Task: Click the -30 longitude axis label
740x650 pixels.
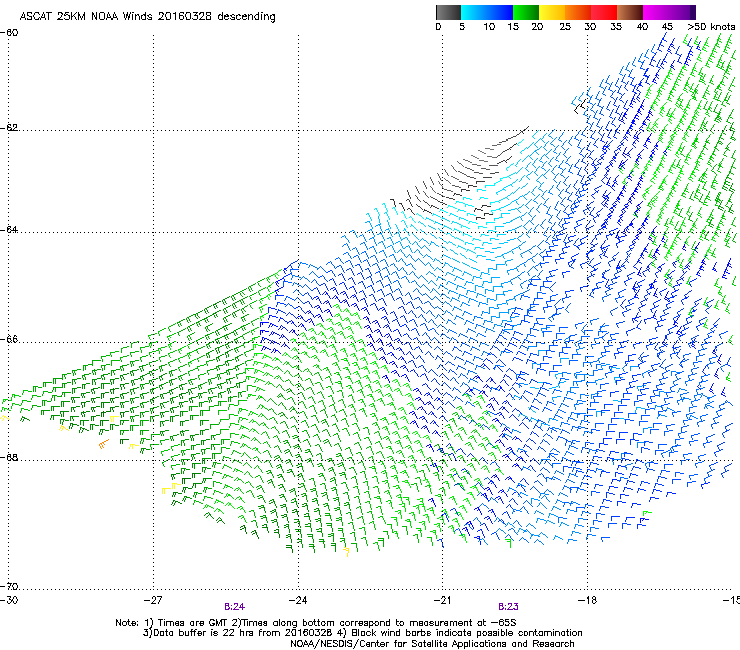Action: point(9,600)
